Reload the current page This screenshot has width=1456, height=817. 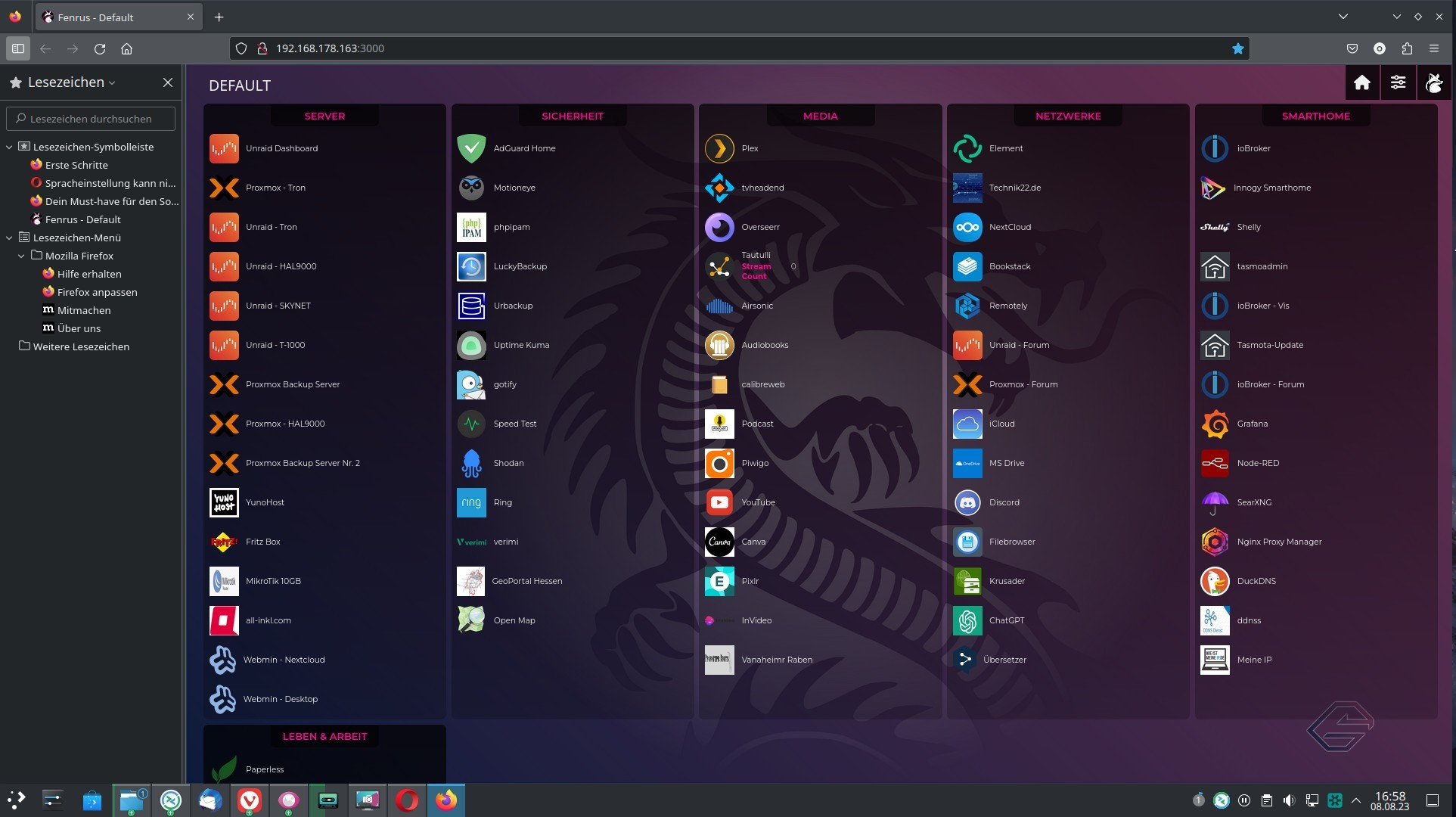click(99, 48)
